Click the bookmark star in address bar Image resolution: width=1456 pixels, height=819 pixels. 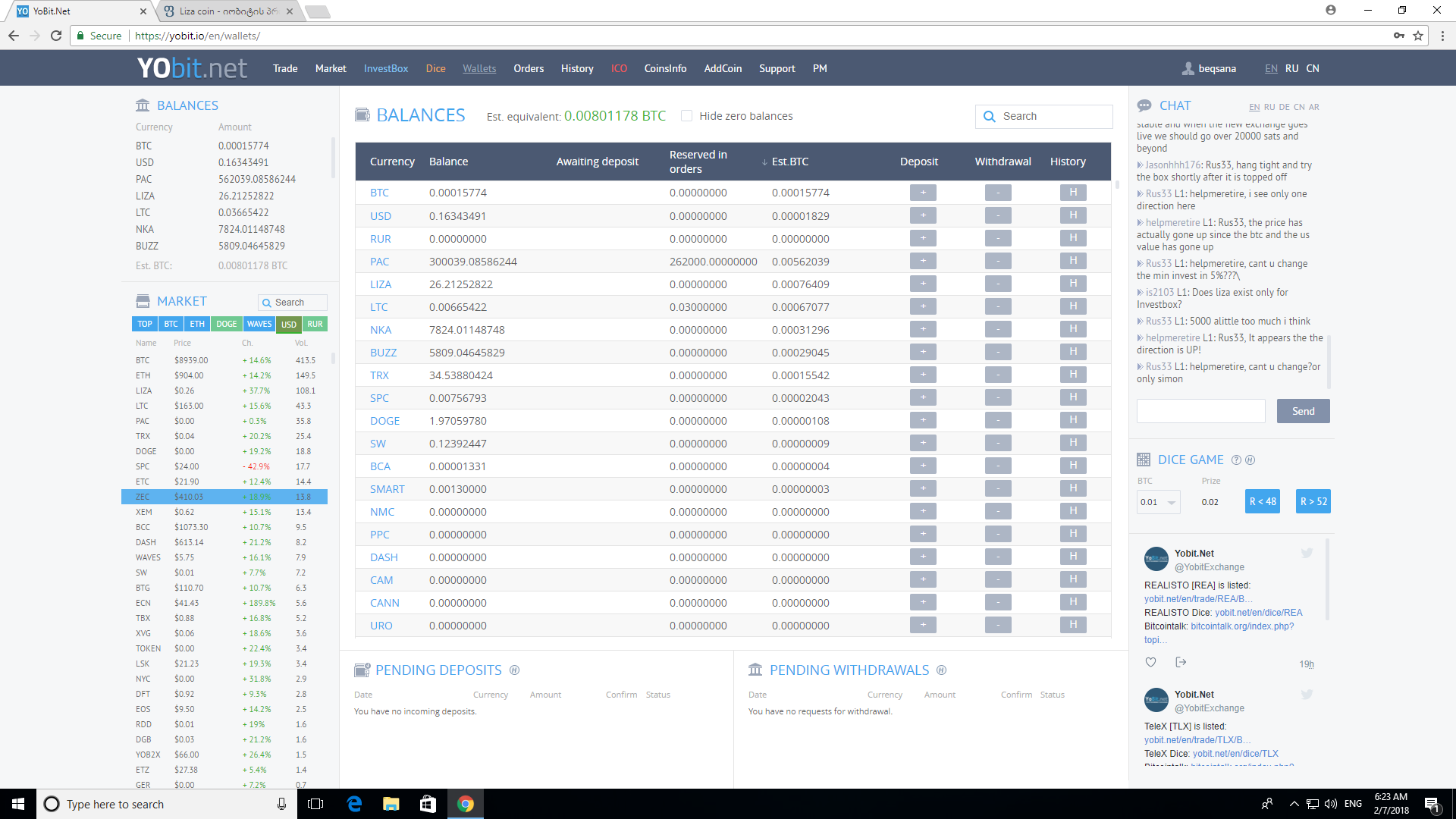(1417, 36)
